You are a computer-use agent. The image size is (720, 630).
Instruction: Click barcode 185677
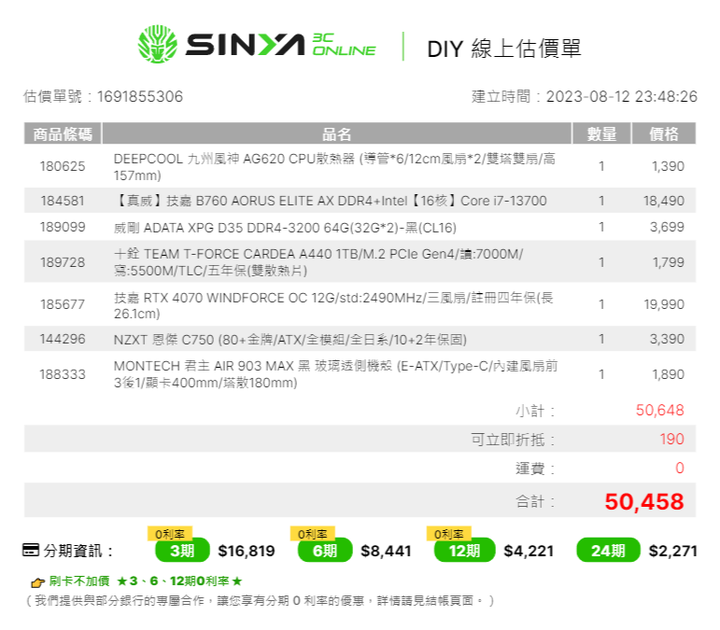click(62, 304)
